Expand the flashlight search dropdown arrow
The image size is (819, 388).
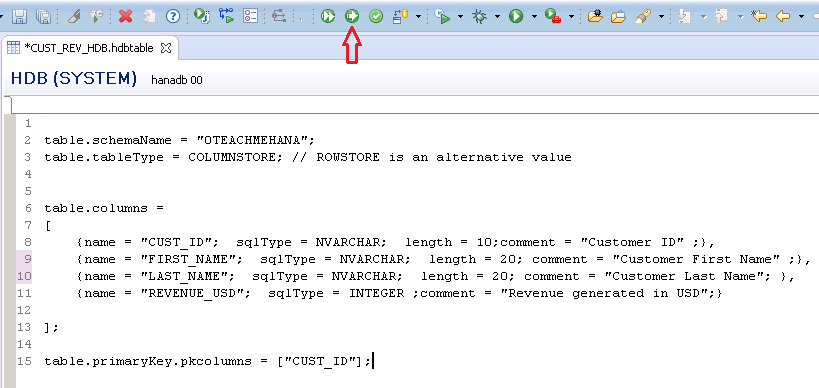click(x=661, y=17)
